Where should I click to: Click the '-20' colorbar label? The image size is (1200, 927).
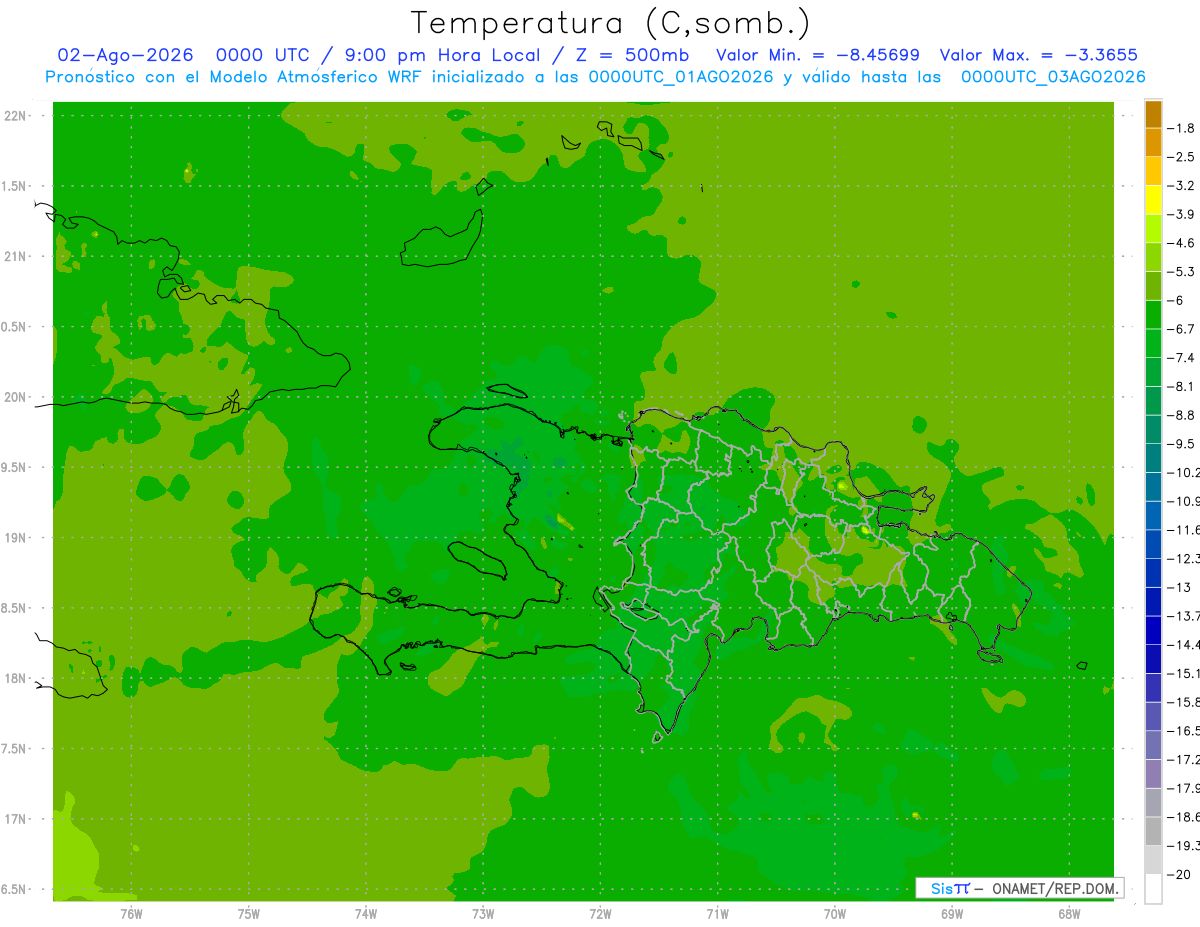coord(1180,875)
